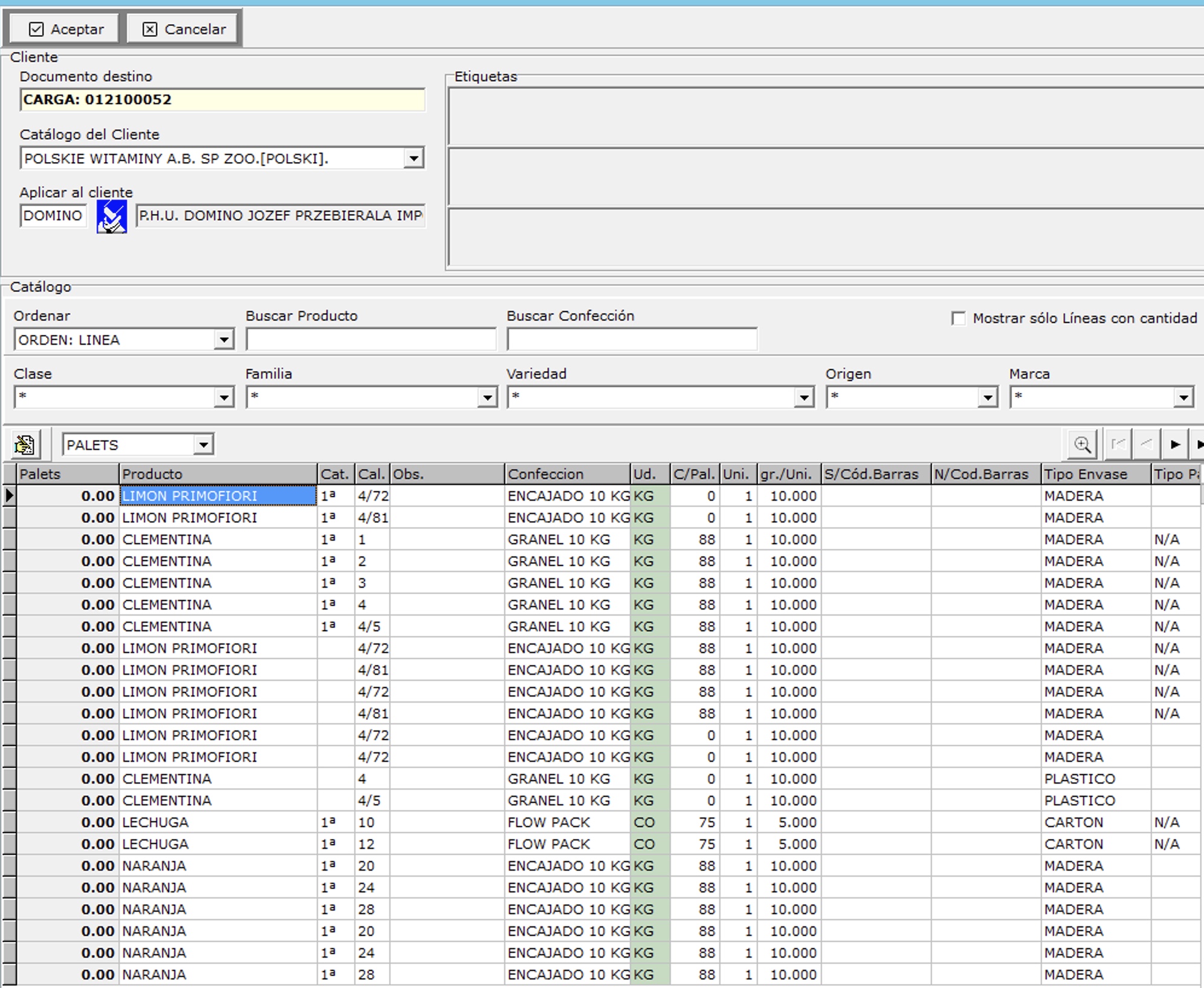Enable Mostrar sólo Líneas con cantidad
1204x988 pixels.
point(958,319)
